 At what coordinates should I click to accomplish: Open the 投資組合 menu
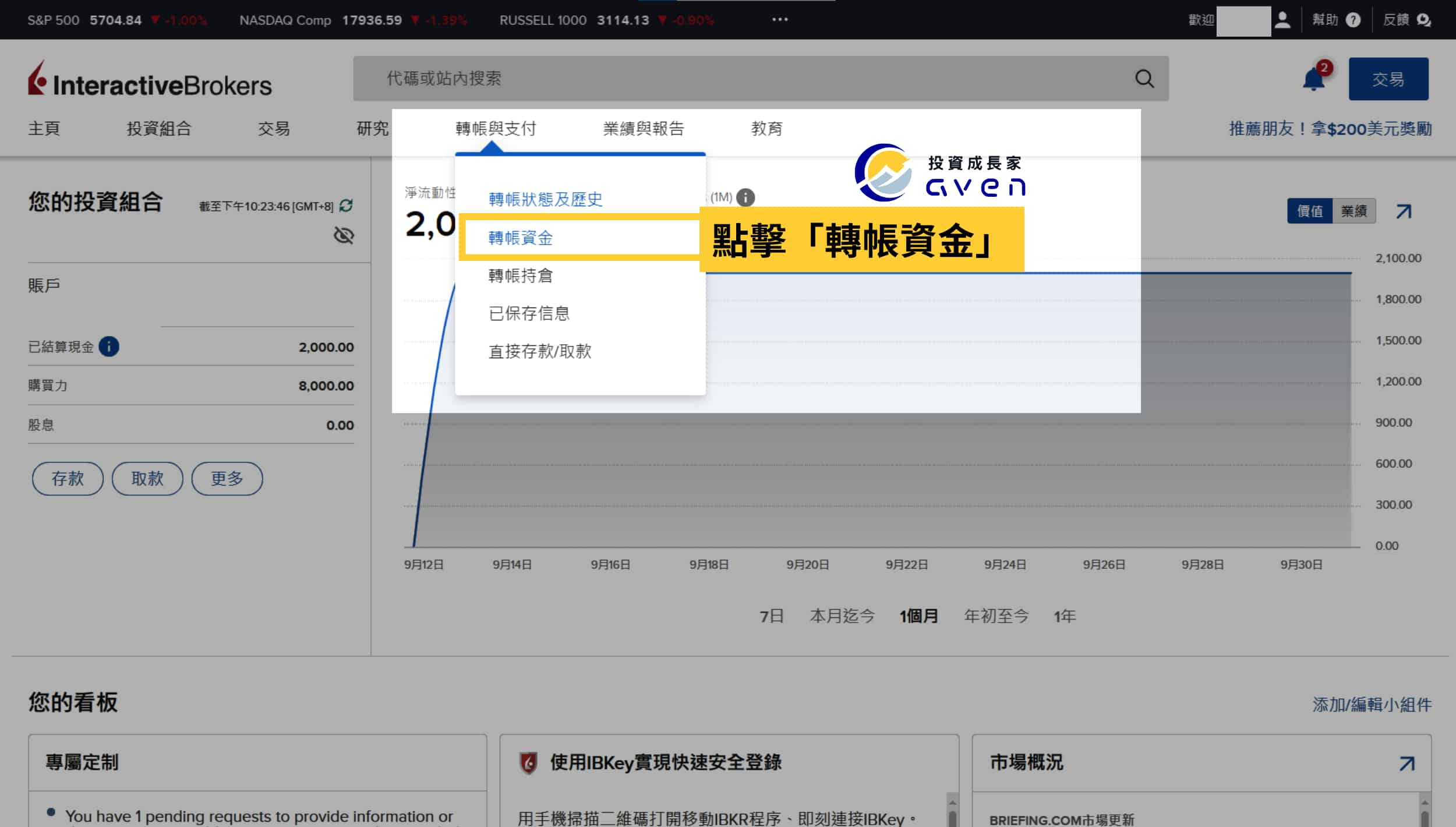(x=159, y=128)
